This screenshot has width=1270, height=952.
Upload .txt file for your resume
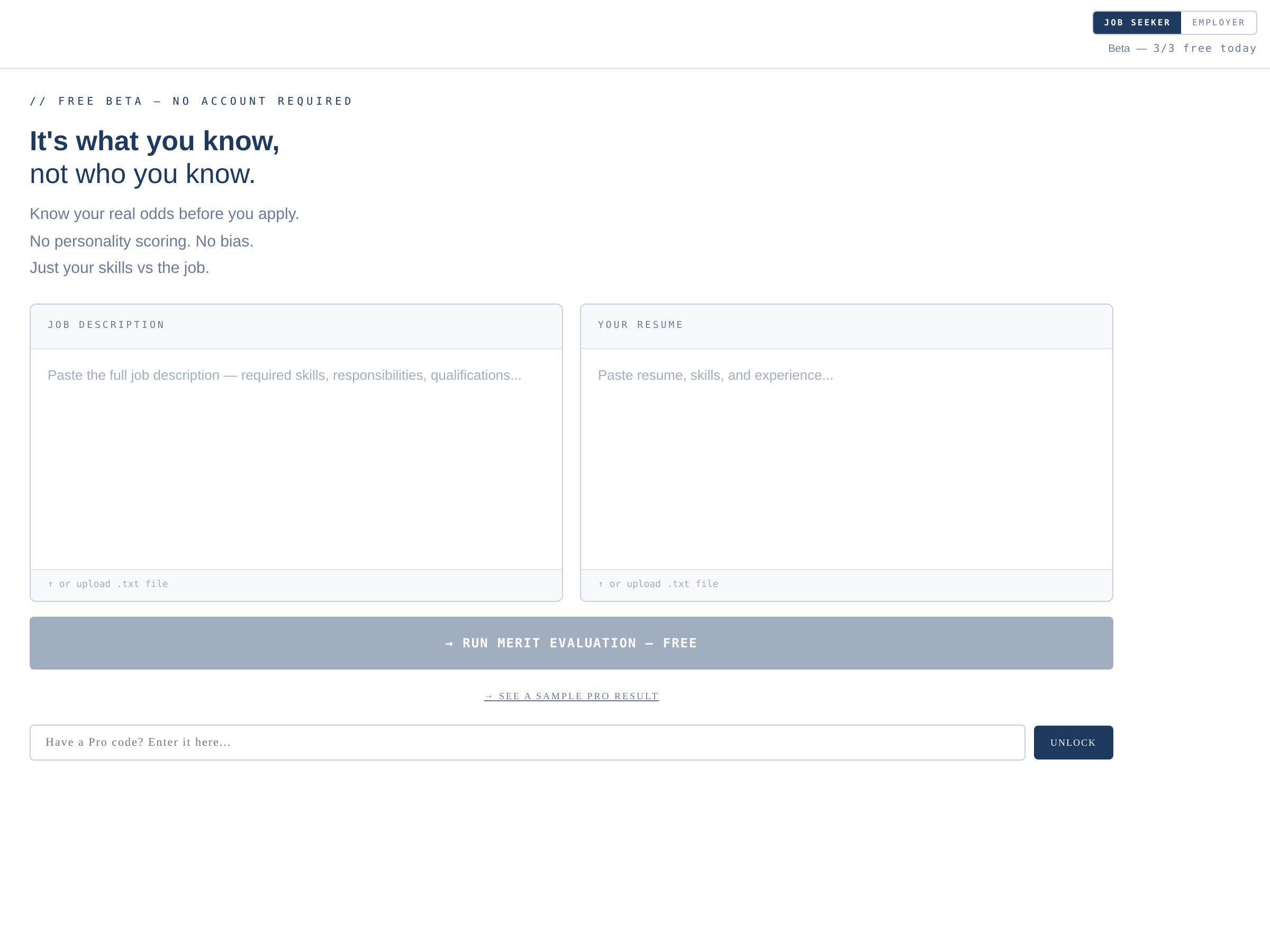(x=658, y=584)
